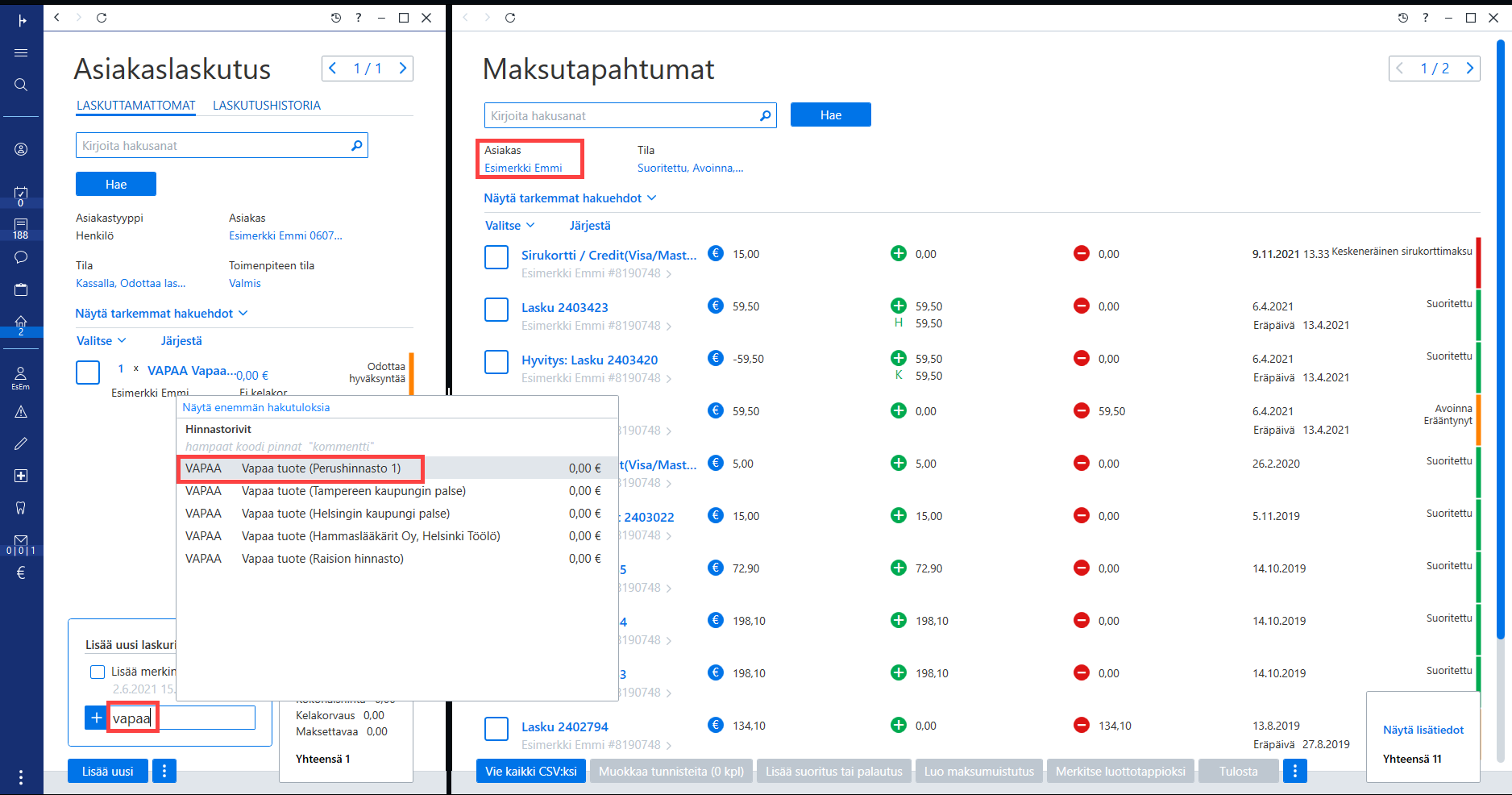Open the tooth icon in sidebar
Screen dimensions: 1512x795
[x=21, y=508]
